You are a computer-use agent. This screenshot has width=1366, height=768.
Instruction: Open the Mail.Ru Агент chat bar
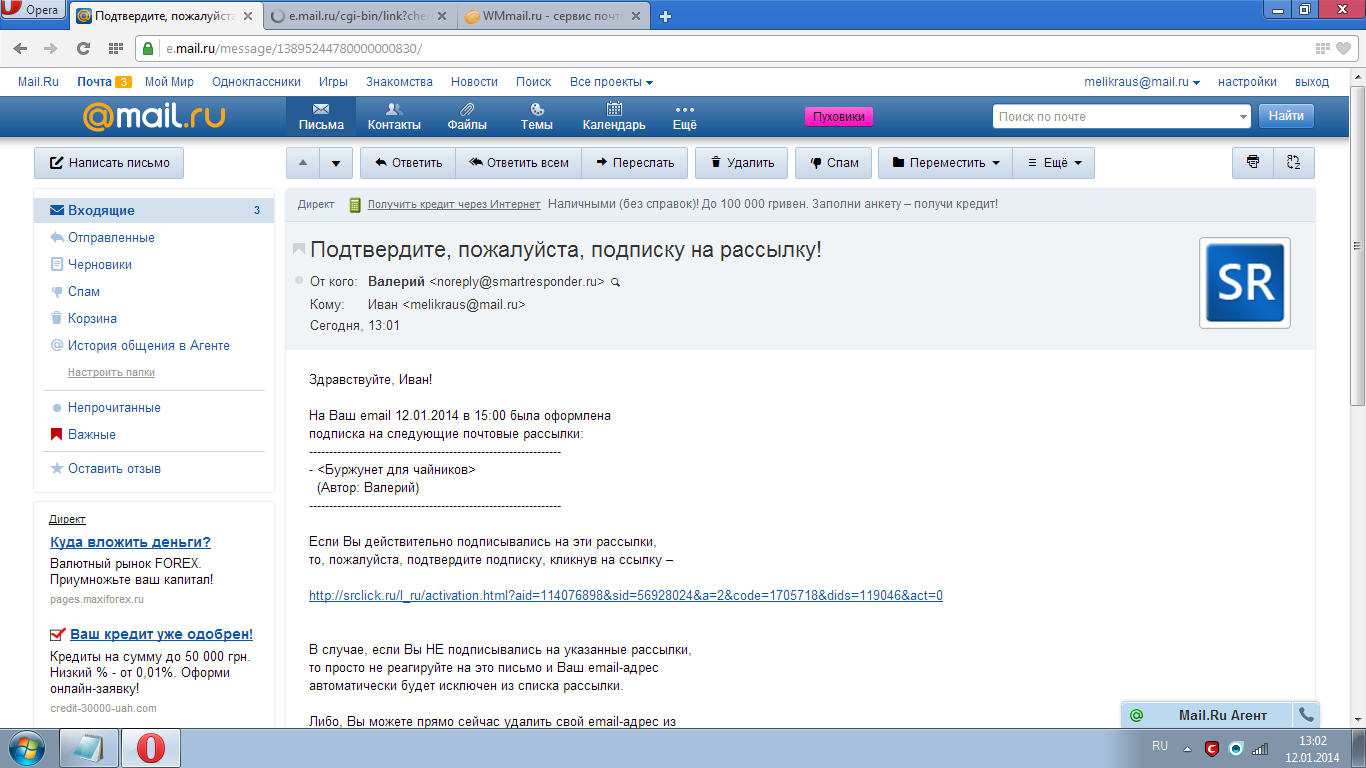[1207, 715]
